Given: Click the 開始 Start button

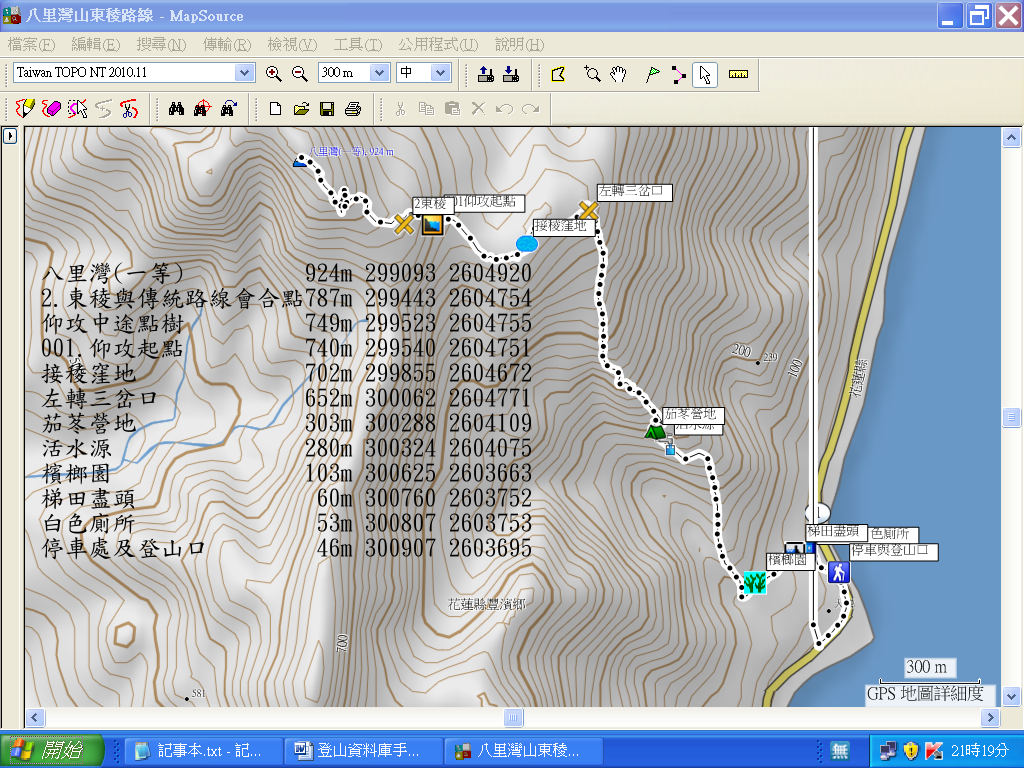Looking at the screenshot, I should pos(52,750).
